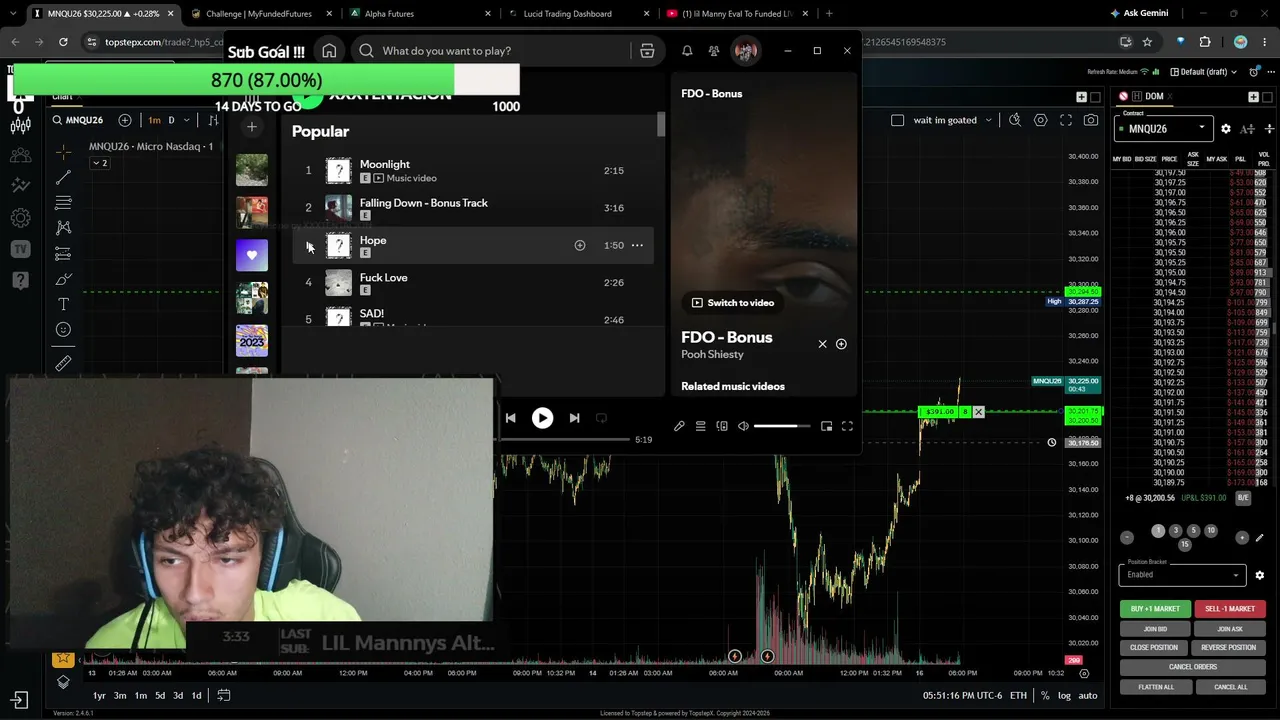Enter chart fullscreen mode
This screenshot has width=1280, height=720.
click(x=1066, y=120)
